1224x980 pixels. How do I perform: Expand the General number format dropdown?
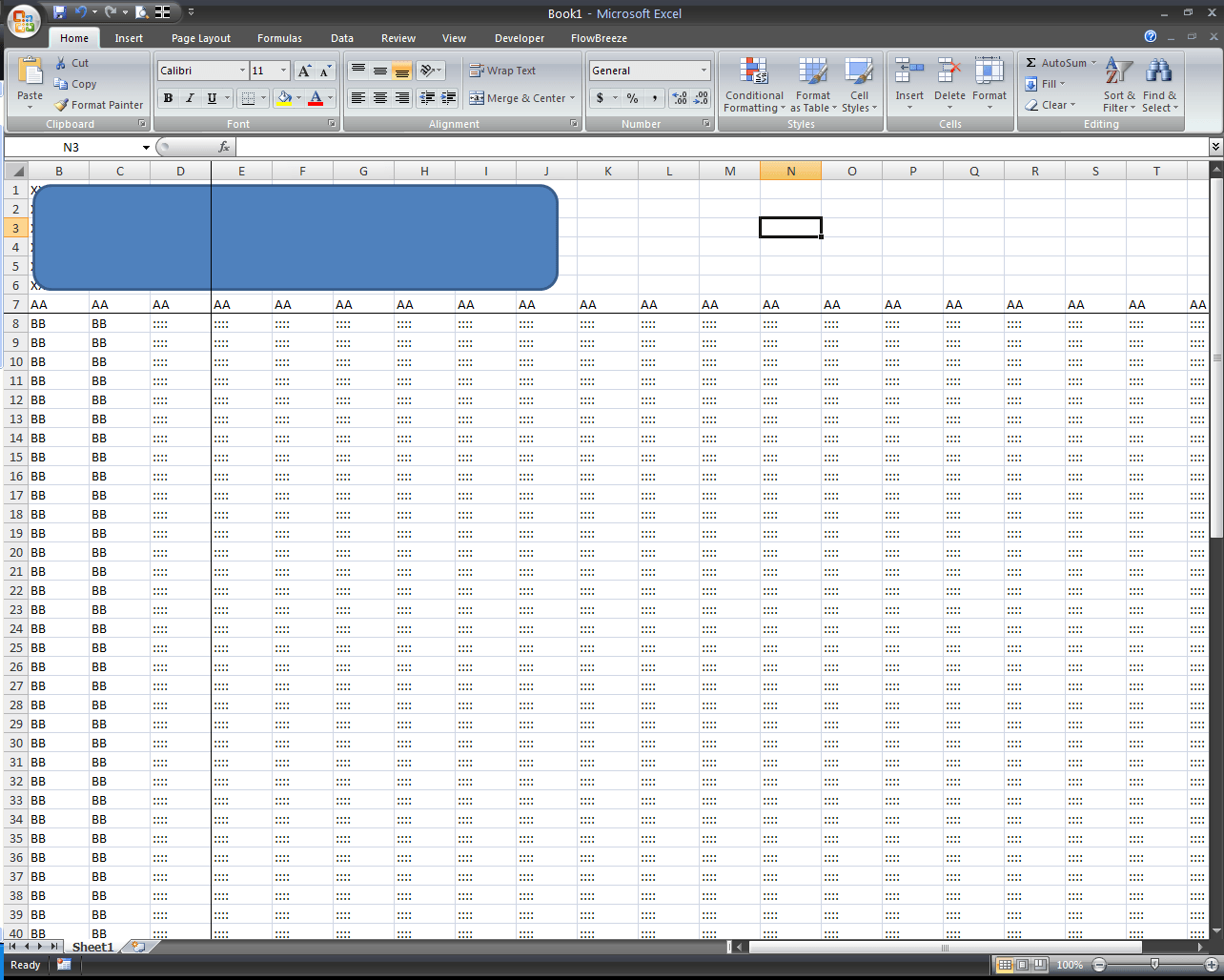pyautogui.click(x=704, y=71)
